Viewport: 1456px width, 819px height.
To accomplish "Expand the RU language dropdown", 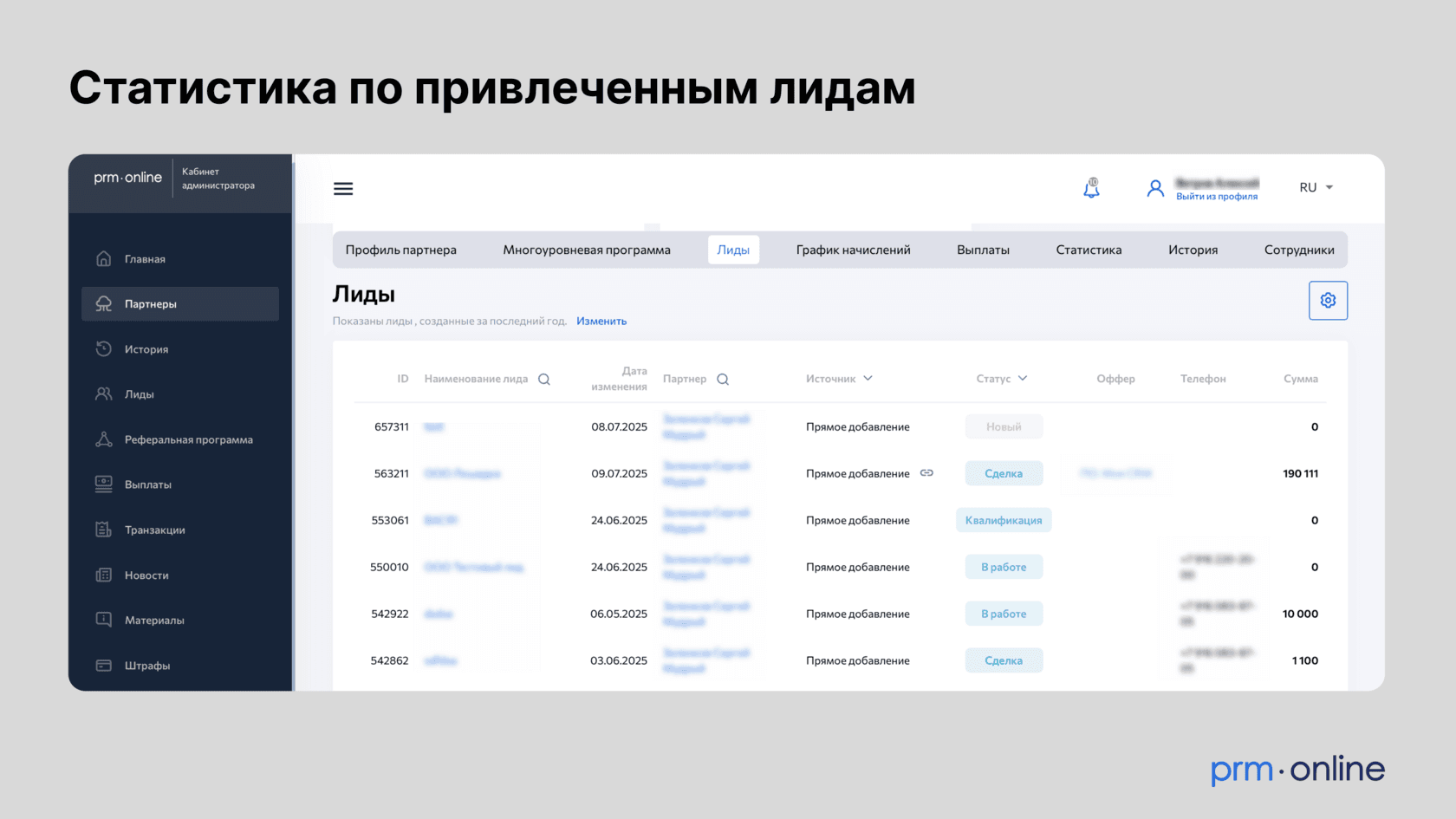I will click(x=1316, y=188).
